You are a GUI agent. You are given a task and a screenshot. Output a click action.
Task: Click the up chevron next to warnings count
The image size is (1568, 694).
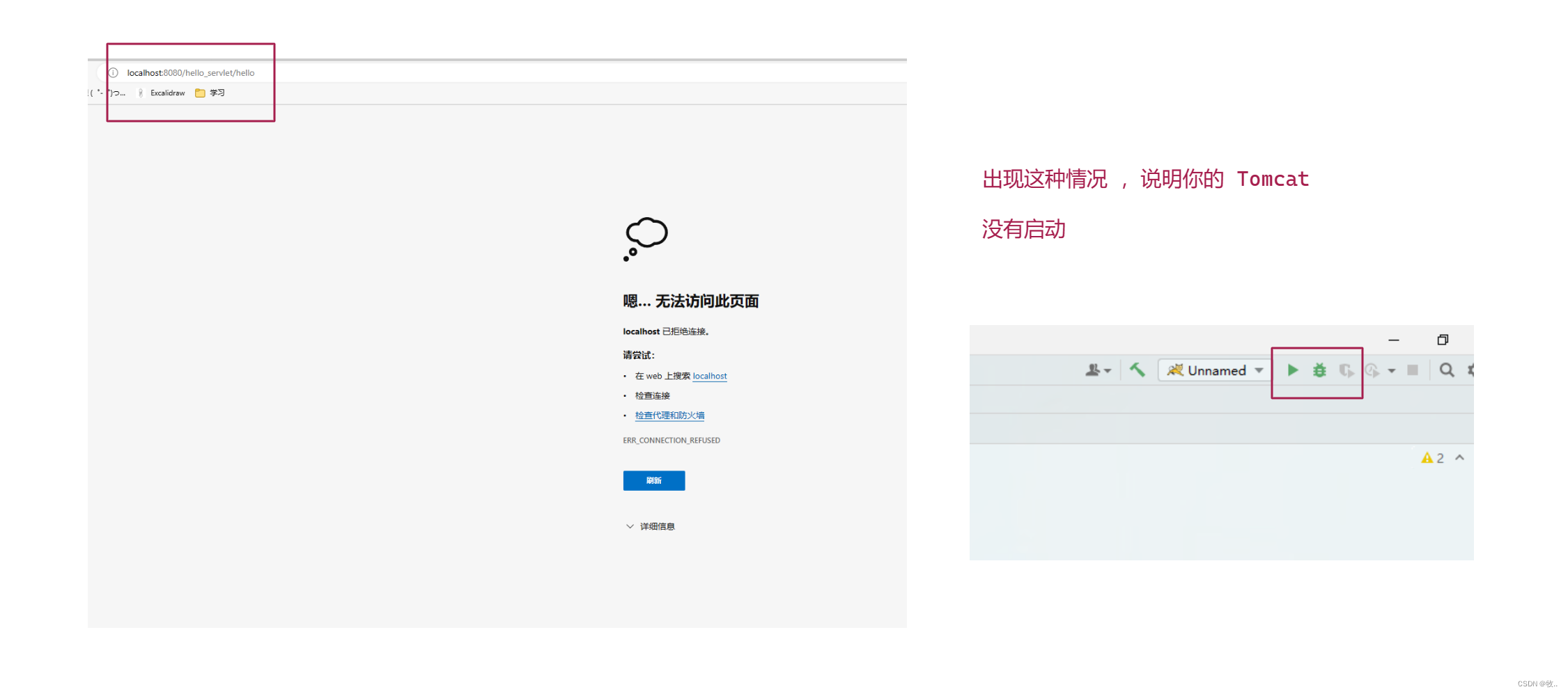tap(1459, 458)
